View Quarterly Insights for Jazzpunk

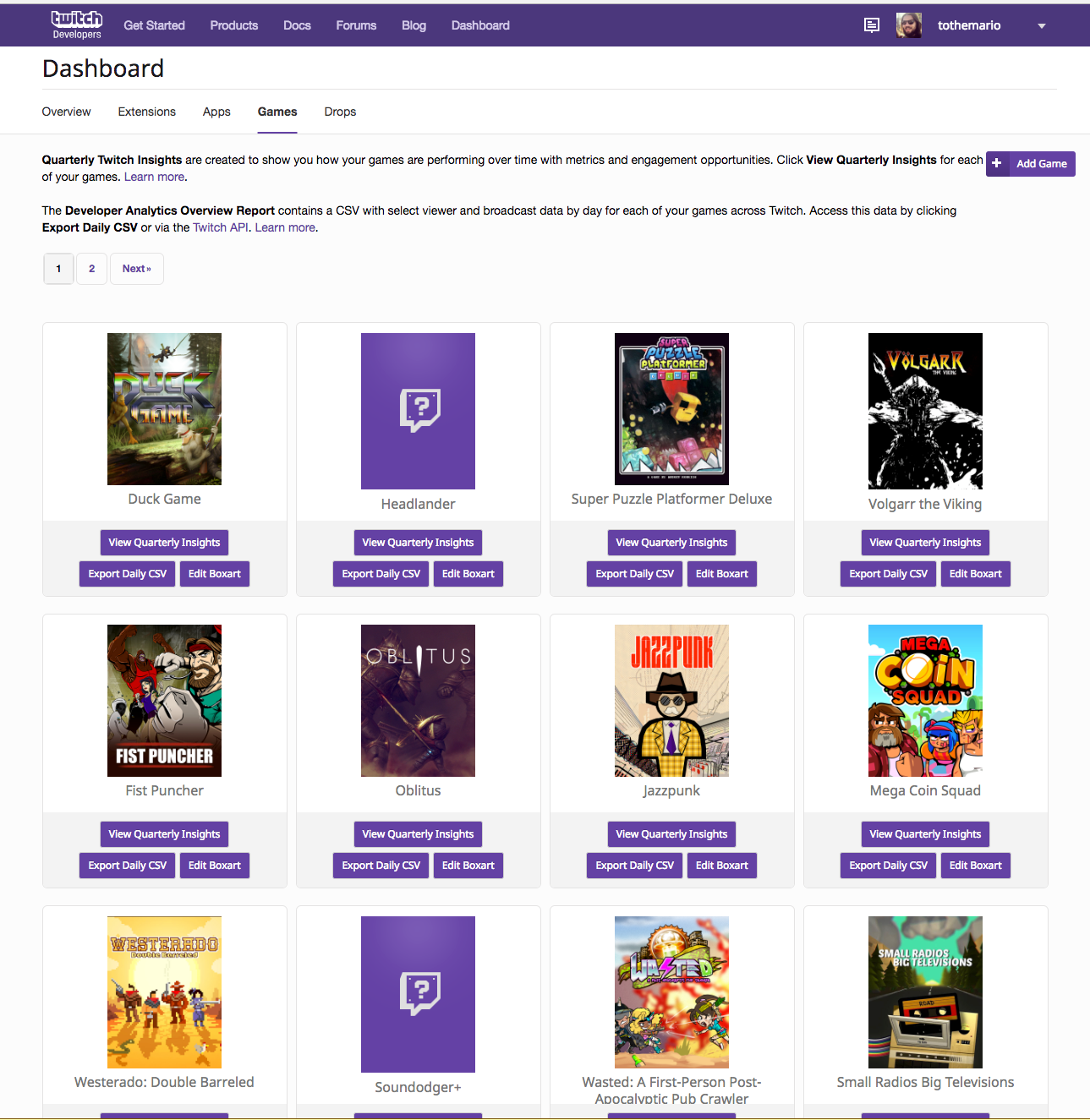pyautogui.click(x=671, y=834)
